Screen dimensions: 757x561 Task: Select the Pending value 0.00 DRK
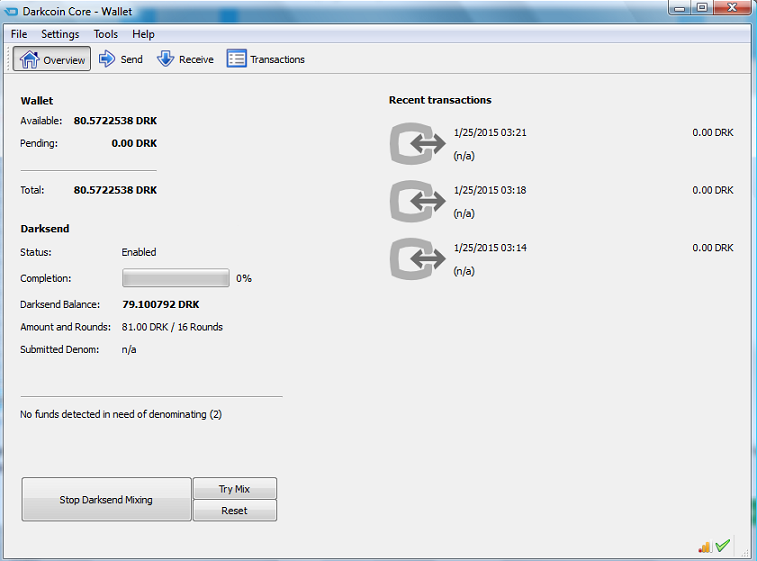(x=134, y=143)
